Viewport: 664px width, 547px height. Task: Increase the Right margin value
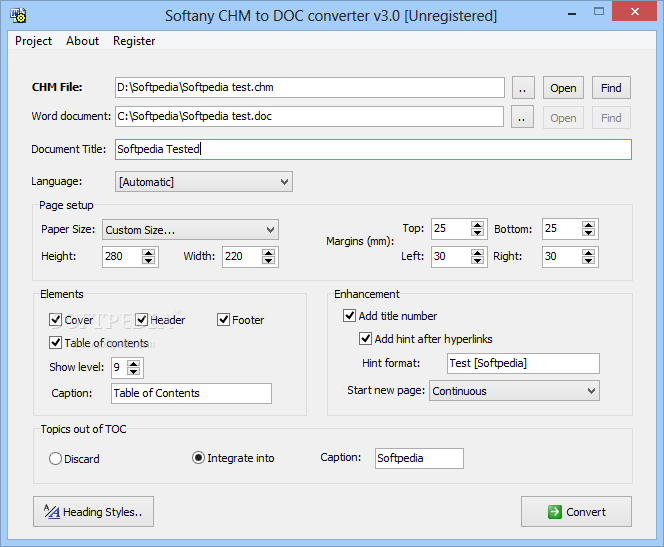[588, 253]
